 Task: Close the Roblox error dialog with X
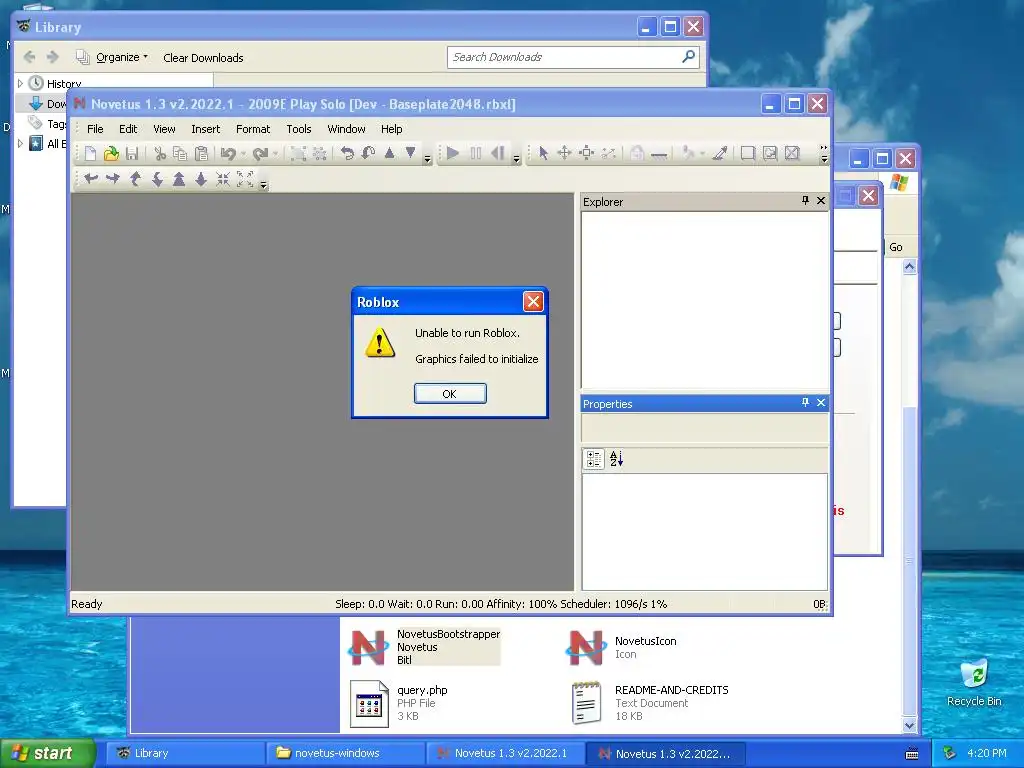534,302
